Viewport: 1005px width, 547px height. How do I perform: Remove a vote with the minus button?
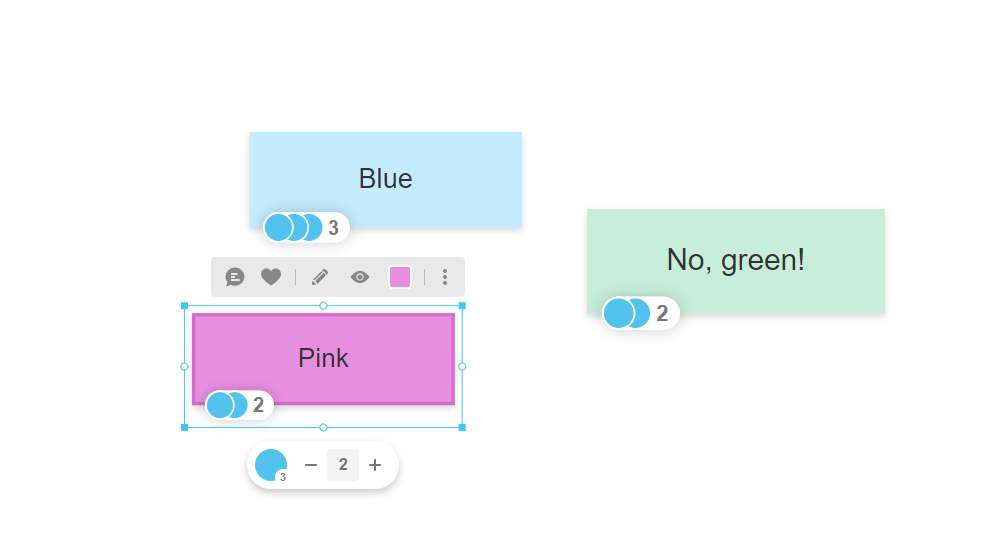[x=311, y=465]
